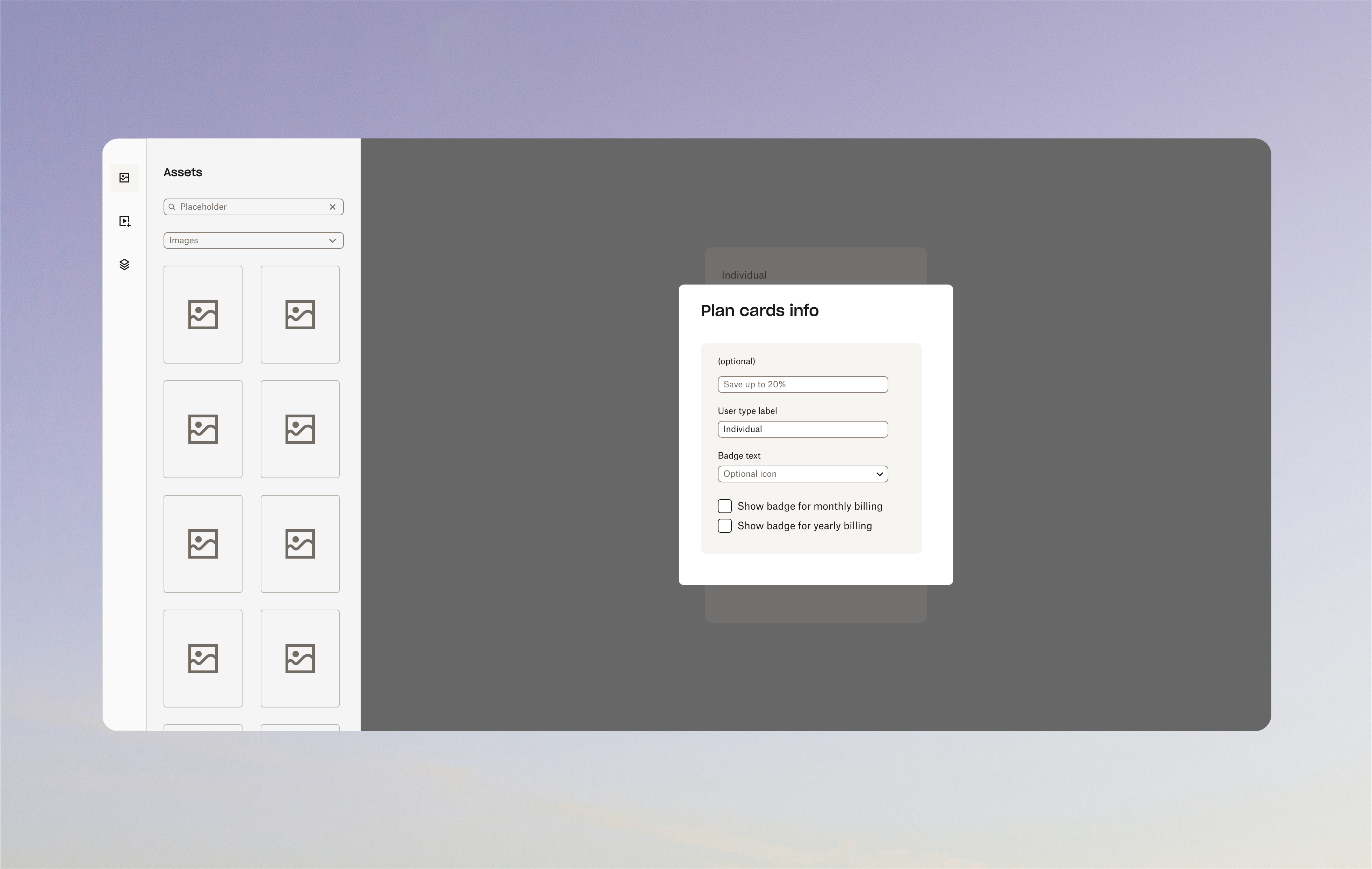Select the fourth-row right image thumbnail

[300, 658]
